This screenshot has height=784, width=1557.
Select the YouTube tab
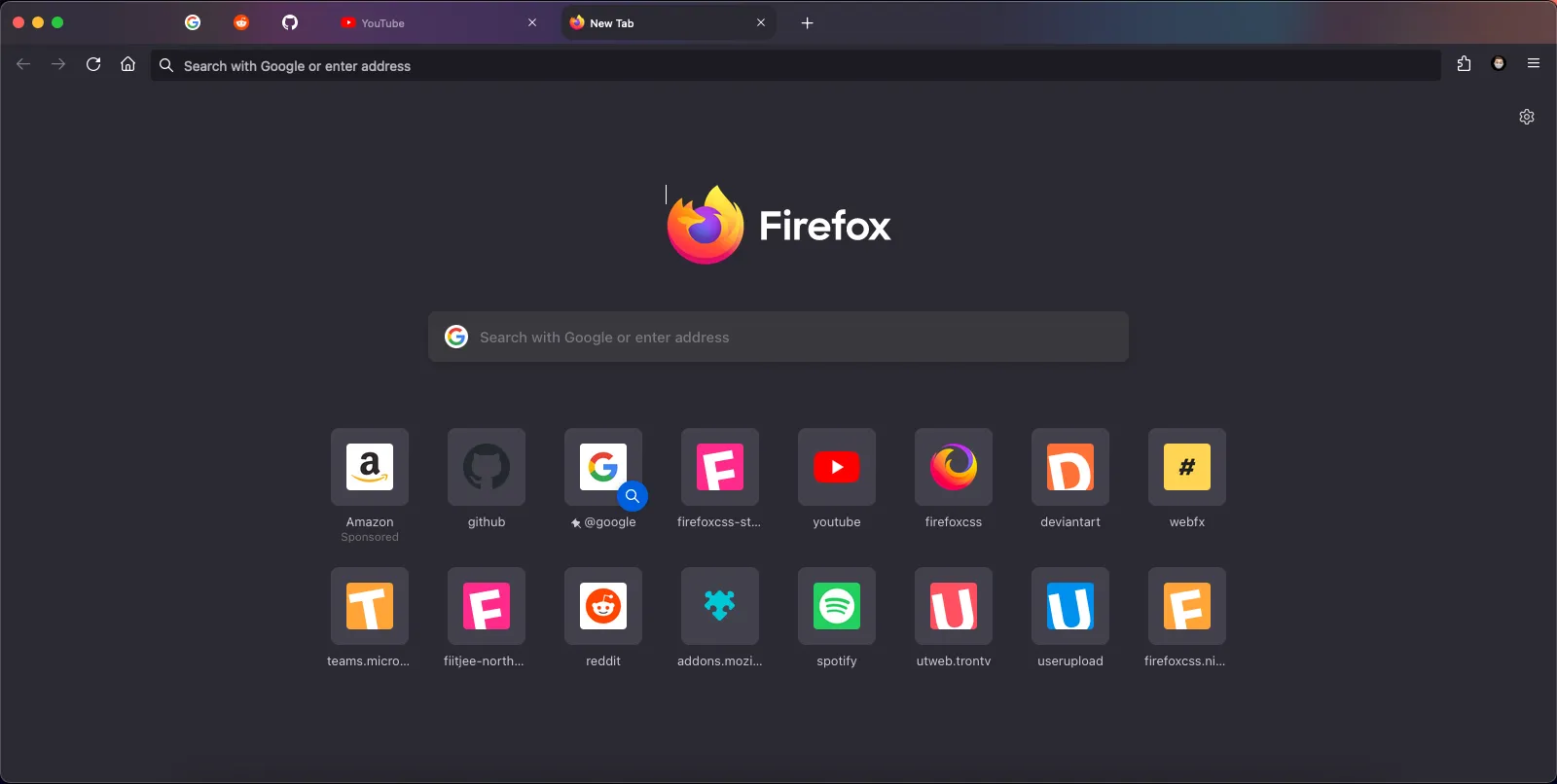(x=428, y=23)
